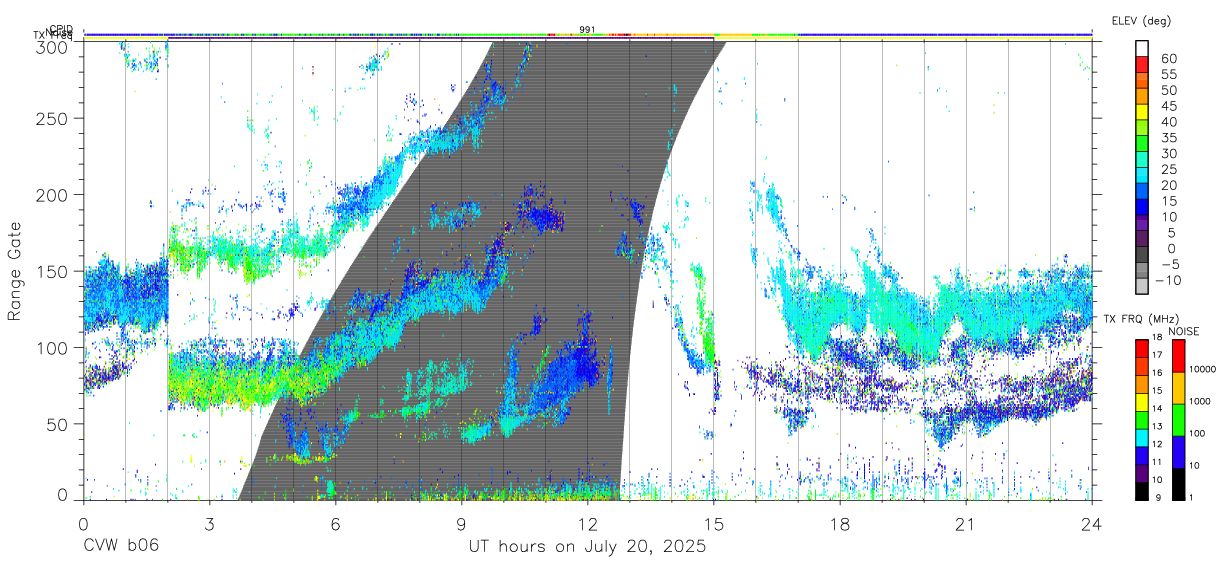The image size is (1228, 567).
Task: Click the 'Range Gate' y-axis label
Action: (15, 271)
